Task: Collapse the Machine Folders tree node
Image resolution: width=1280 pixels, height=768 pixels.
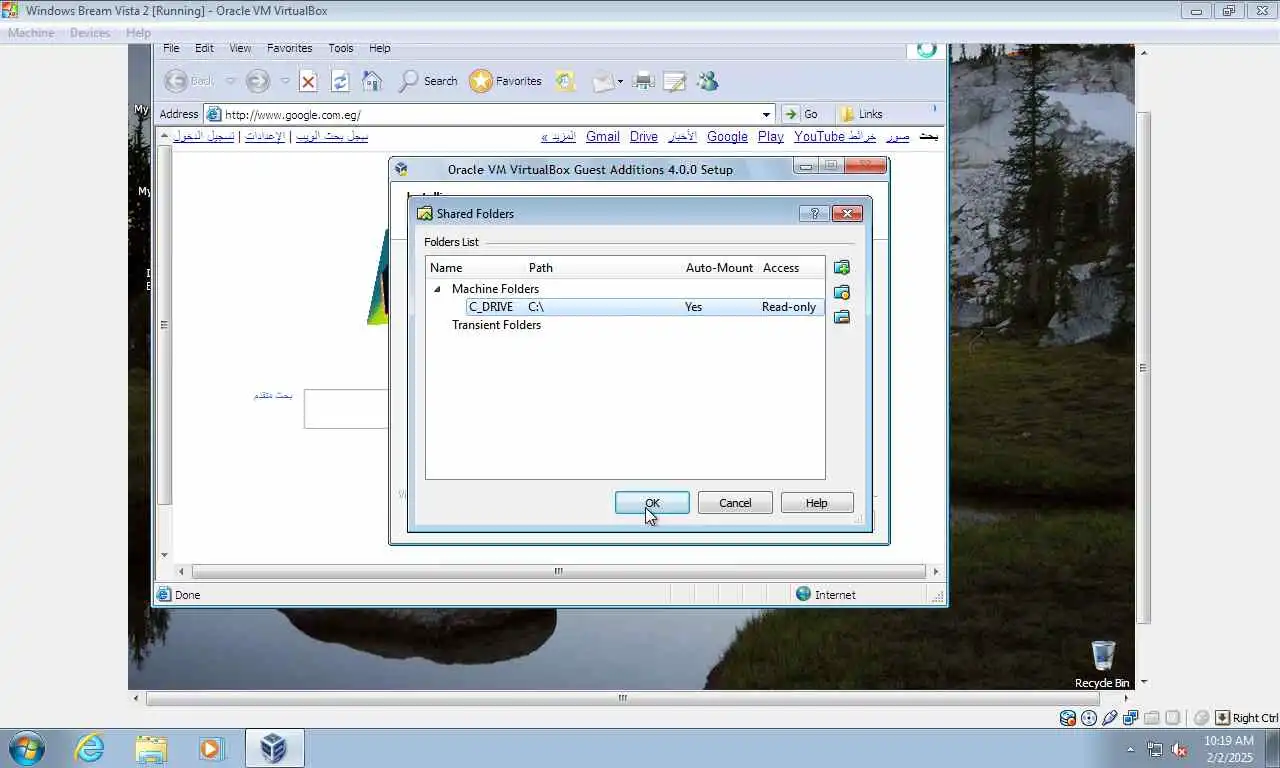Action: tap(437, 289)
